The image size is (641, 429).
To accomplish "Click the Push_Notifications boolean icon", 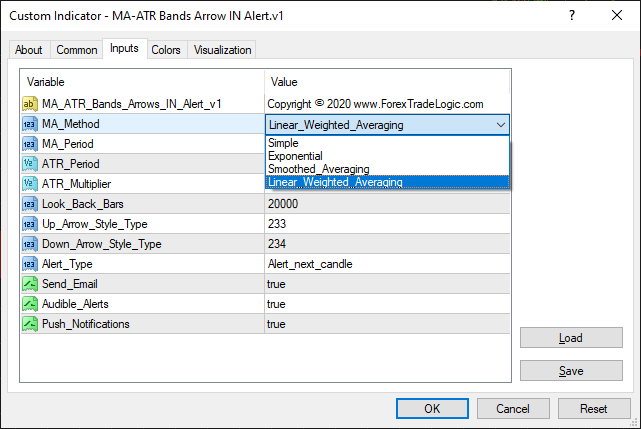I will click(x=29, y=324).
